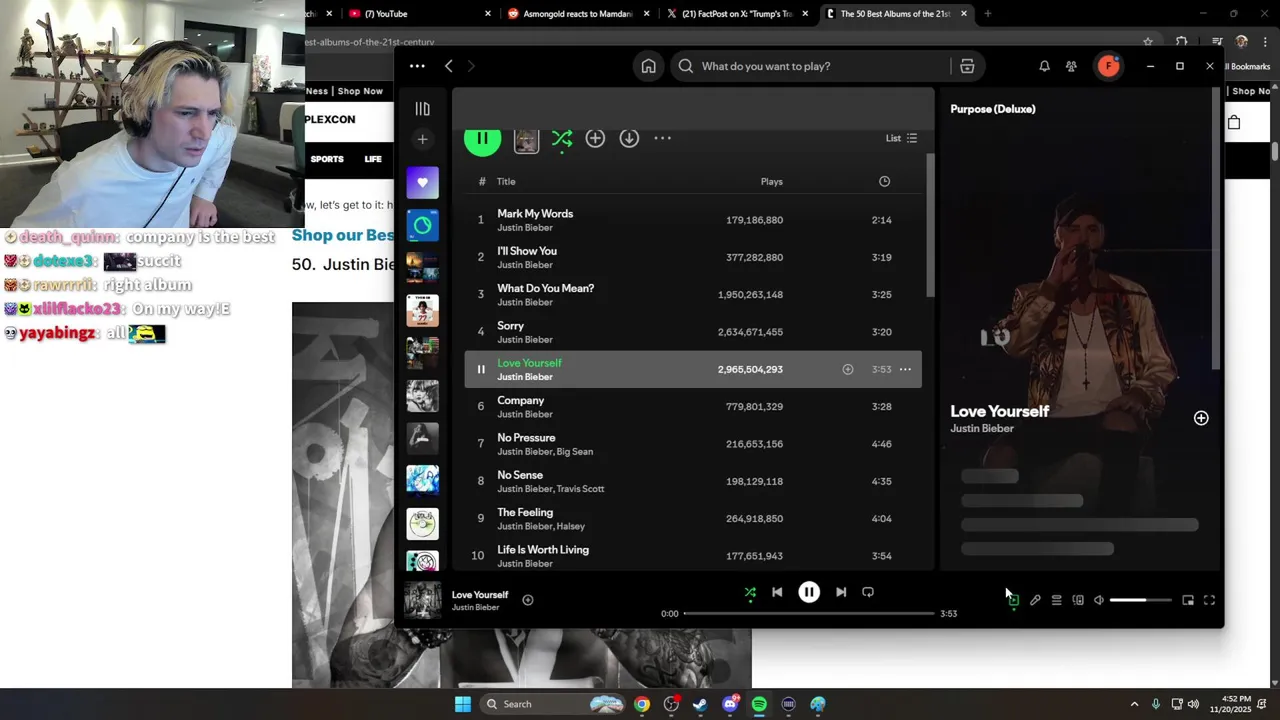Viewport: 1280px width, 720px height.
Task: Open more options for Love Yourself row
Action: coord(905,369)
